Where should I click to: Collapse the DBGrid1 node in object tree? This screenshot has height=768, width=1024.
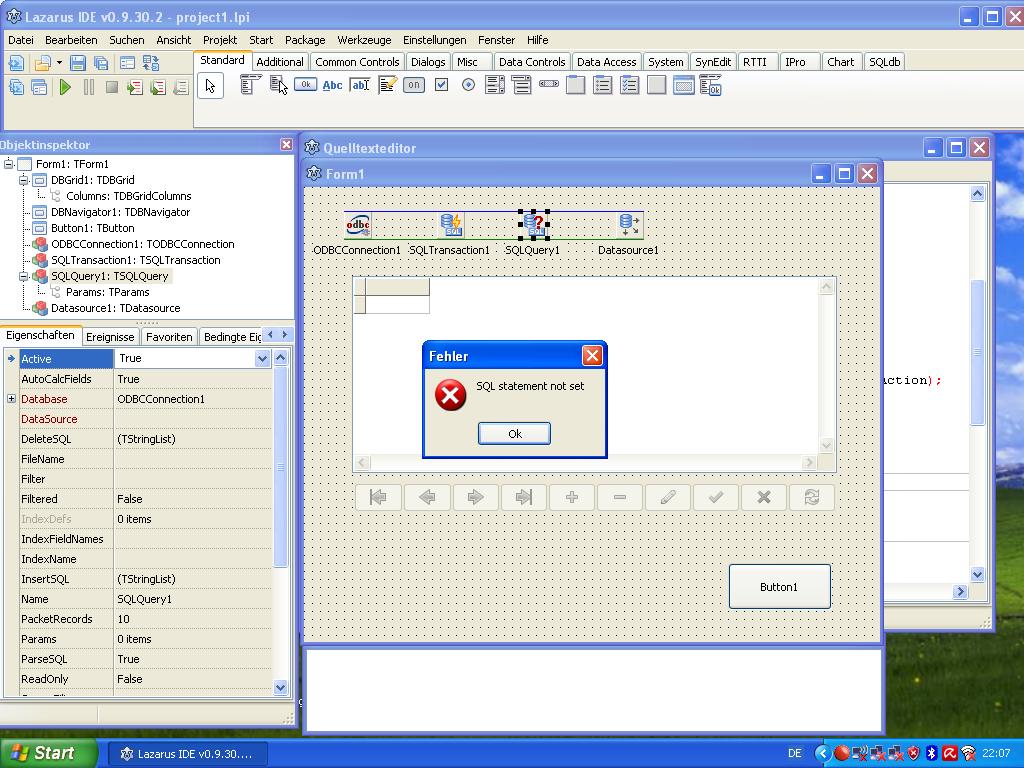pos(24,180)
